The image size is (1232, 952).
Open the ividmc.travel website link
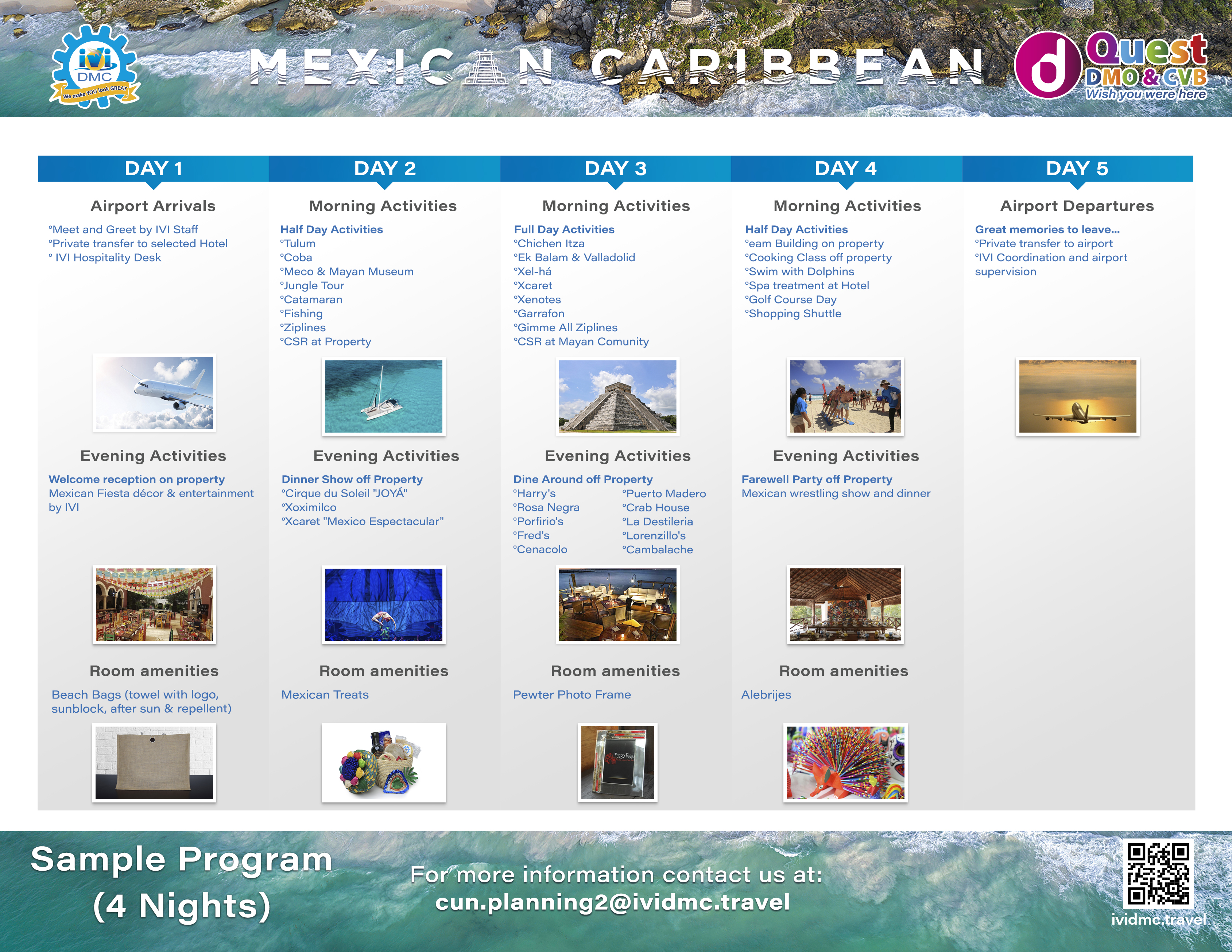[1158, 920]
